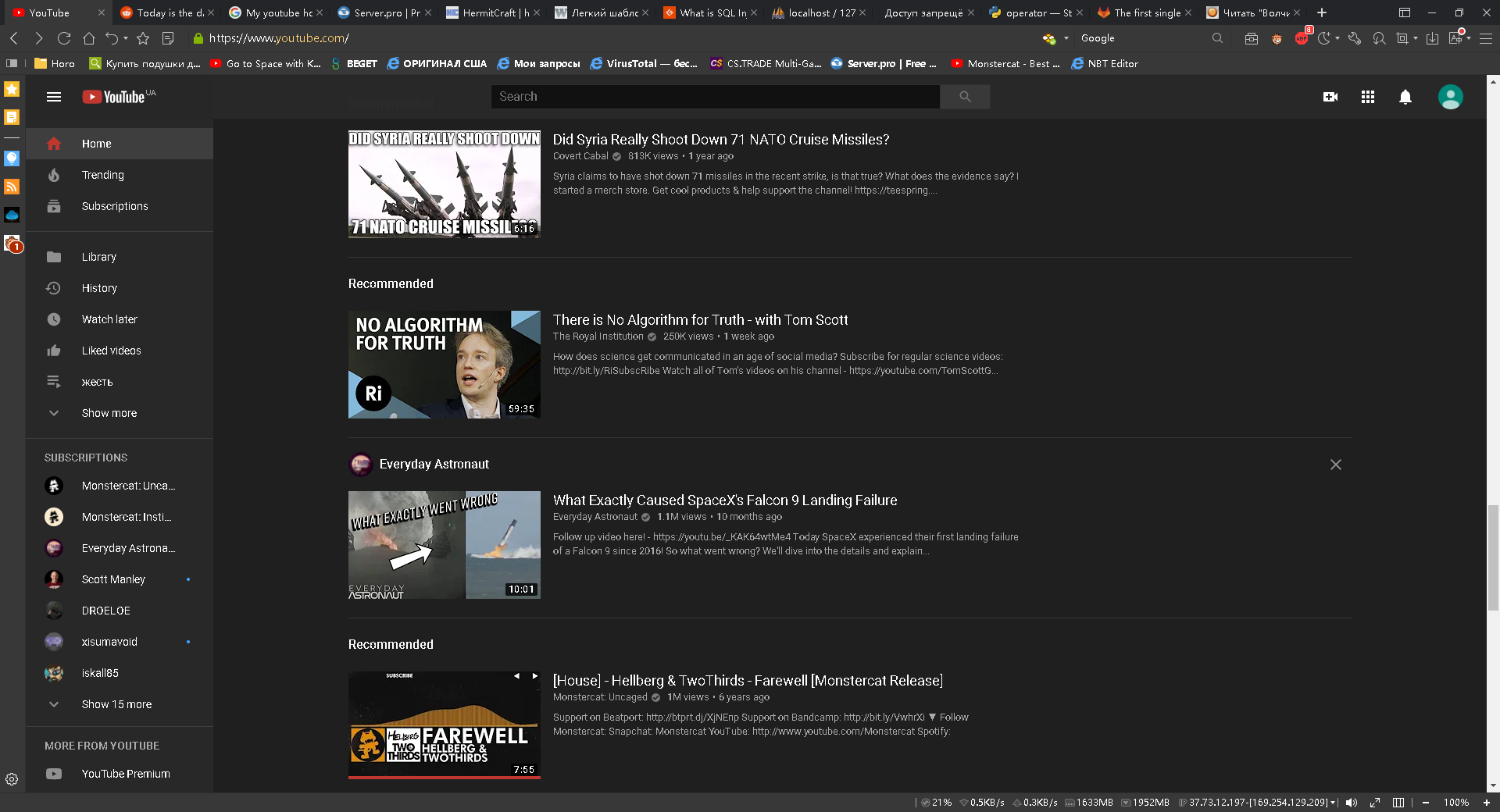1500x812 pixels.
Task: Click the tab layout window icon near minimize
Action: click(1405, 12)
